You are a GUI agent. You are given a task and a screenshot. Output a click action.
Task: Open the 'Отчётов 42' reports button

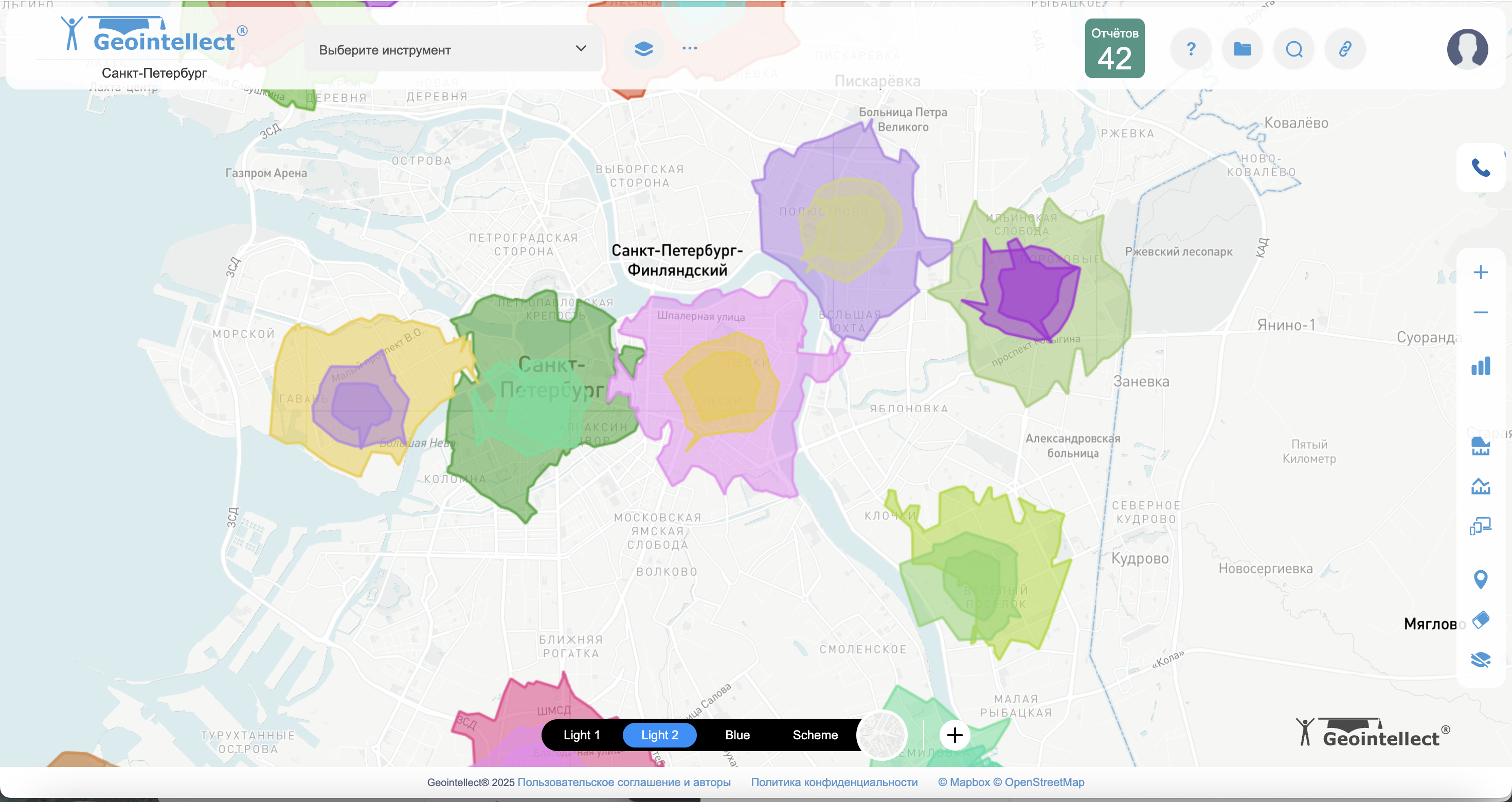[1114, 49]
